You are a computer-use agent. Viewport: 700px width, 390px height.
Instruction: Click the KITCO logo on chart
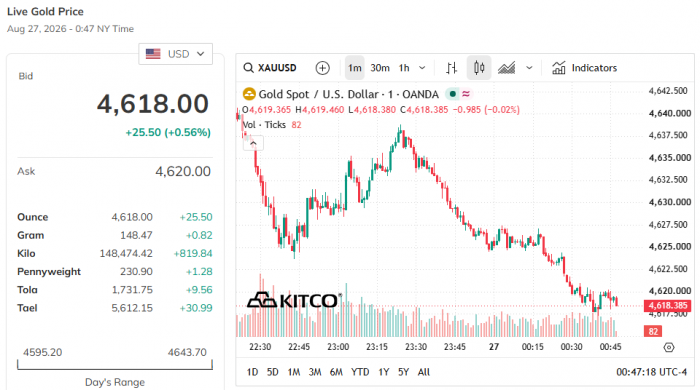[x=294, y=300]
